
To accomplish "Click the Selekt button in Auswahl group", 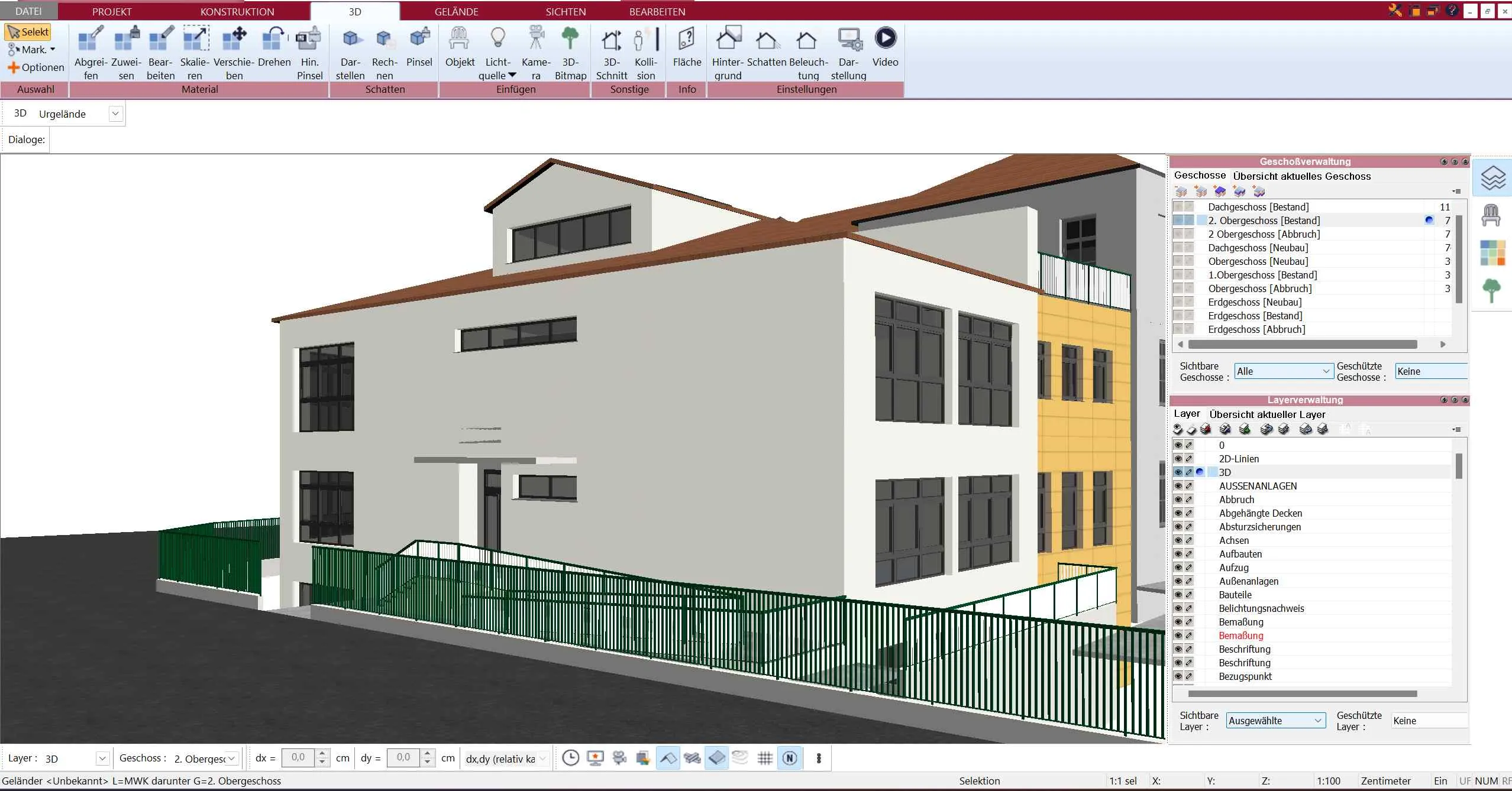I will tap(28, 31).
